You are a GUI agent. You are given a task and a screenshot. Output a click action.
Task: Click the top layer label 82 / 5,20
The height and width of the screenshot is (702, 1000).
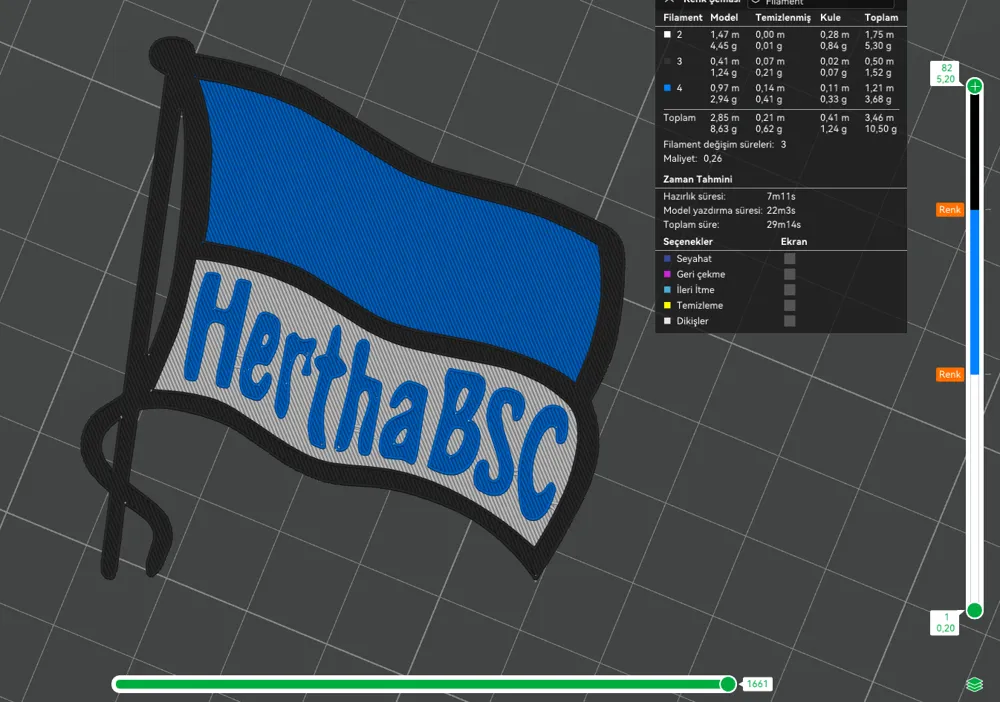[946, 73]
